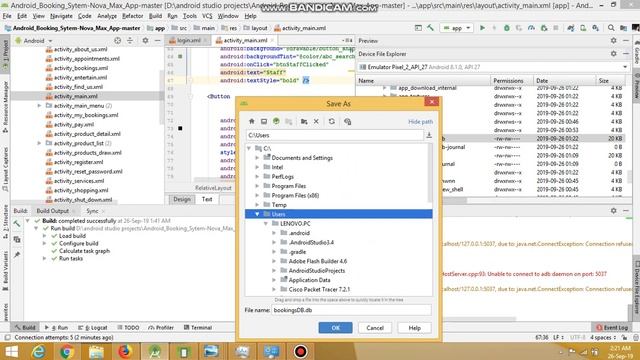Open Internet Explorer from the taskbar
This screenshot has width=640, height=360.
(x=38, y=351)
